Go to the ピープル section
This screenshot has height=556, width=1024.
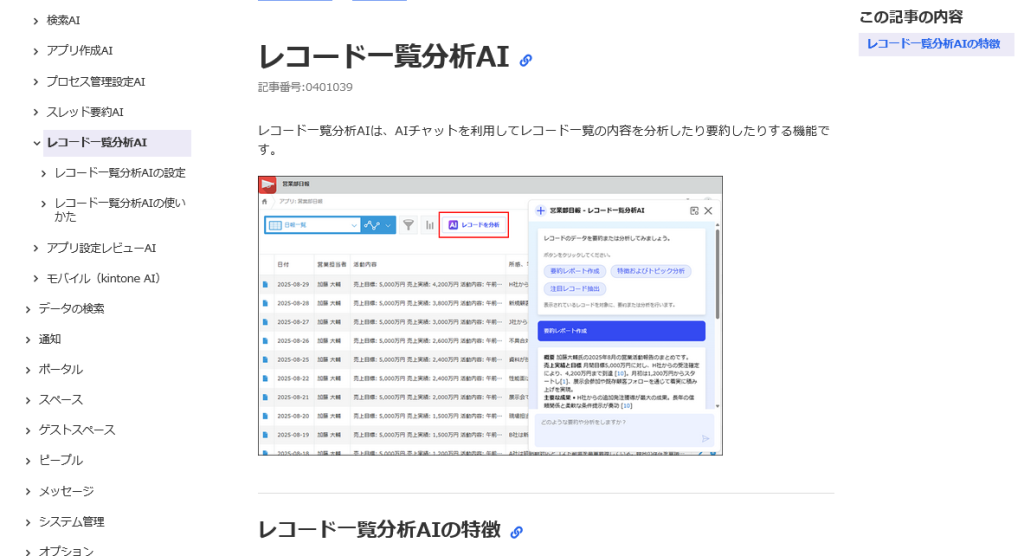point(60,460)
